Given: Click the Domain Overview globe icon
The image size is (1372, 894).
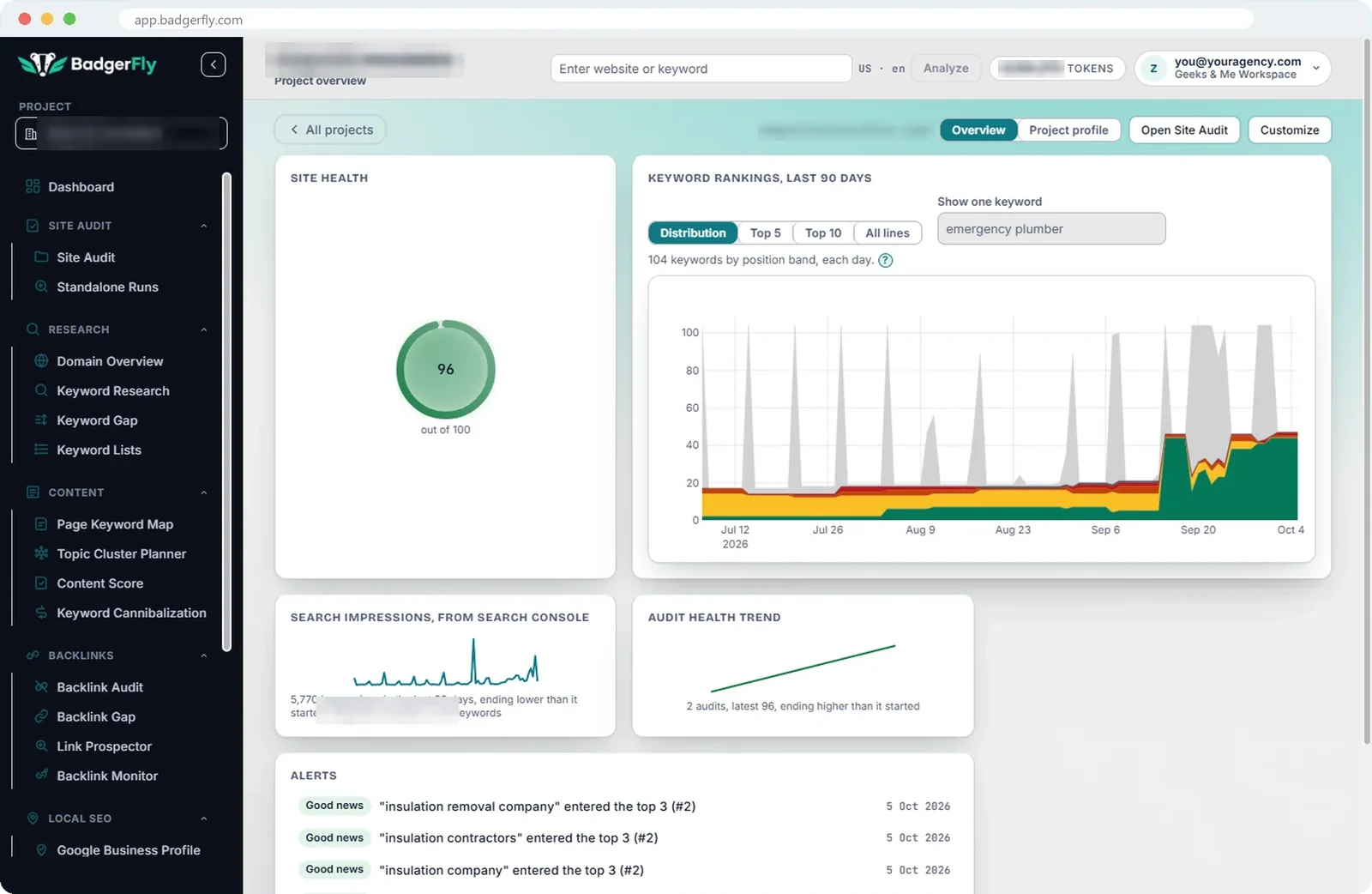Looking at the screenshot, I should 41,361.
